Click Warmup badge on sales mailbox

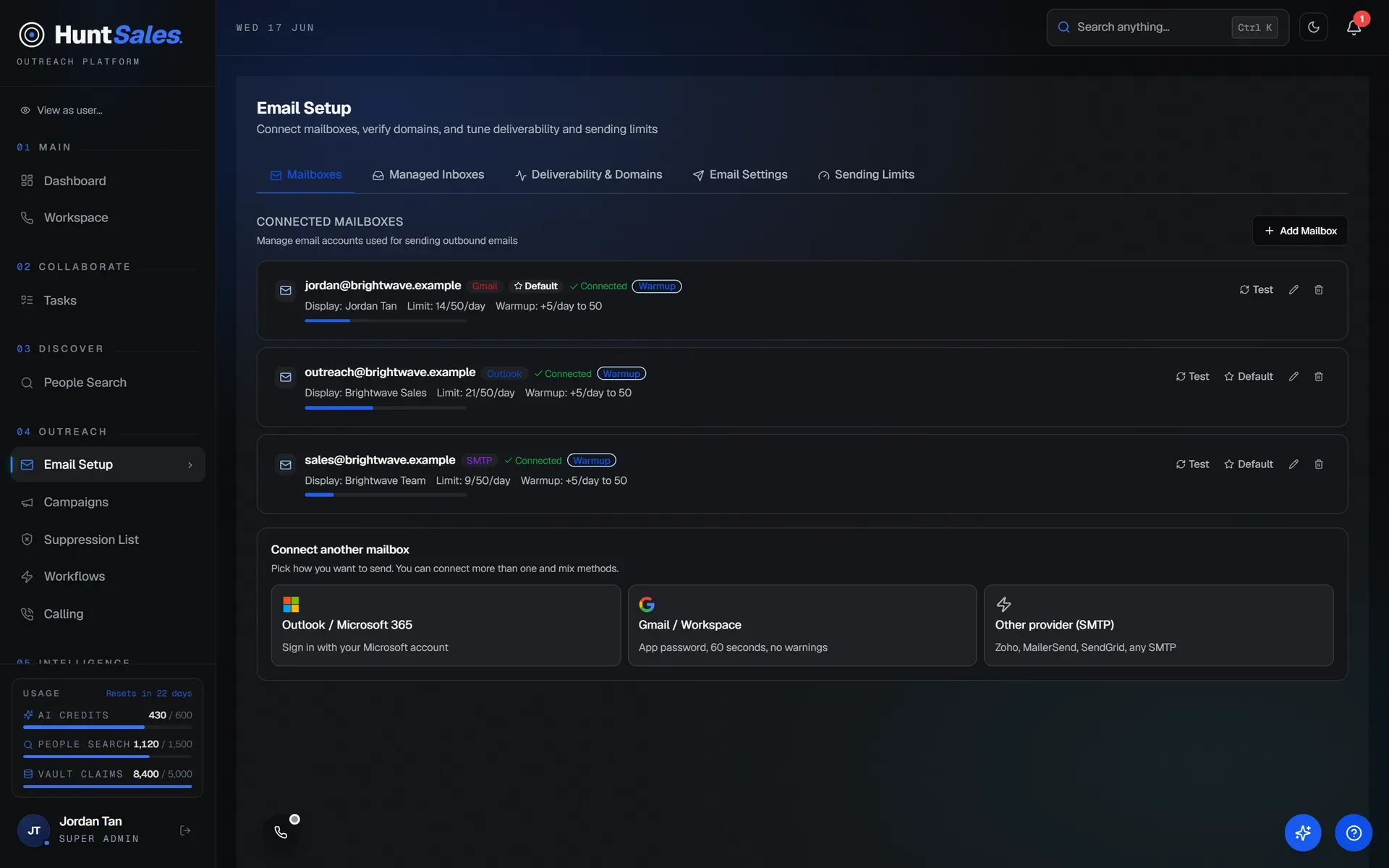point(592,461)
